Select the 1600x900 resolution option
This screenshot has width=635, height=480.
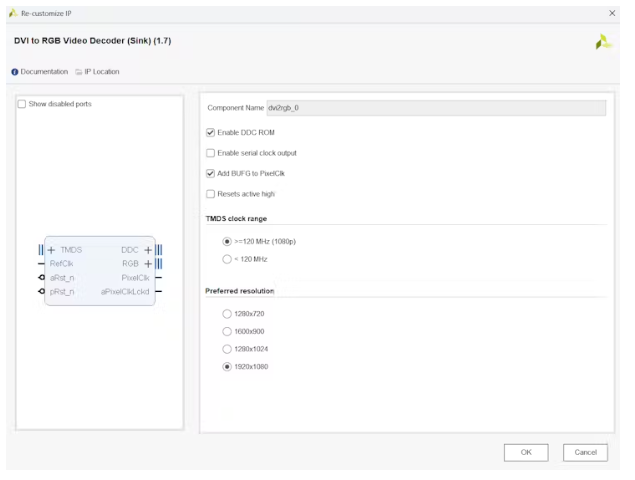[x=227, y=332]
